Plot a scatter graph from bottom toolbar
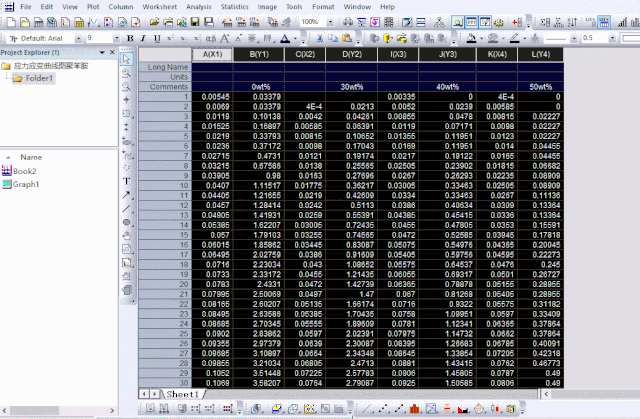This screenshot has height=419, width=640. point(383,408)
